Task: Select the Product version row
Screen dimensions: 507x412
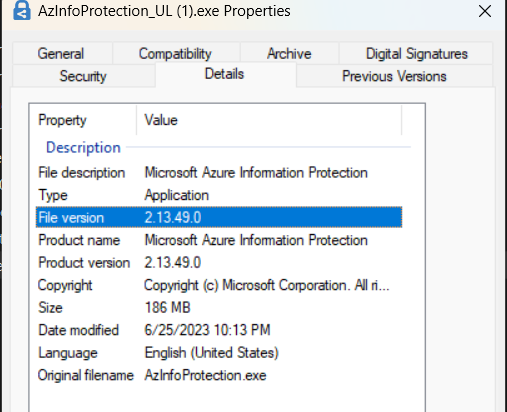Action: click(x=219, y=263)
